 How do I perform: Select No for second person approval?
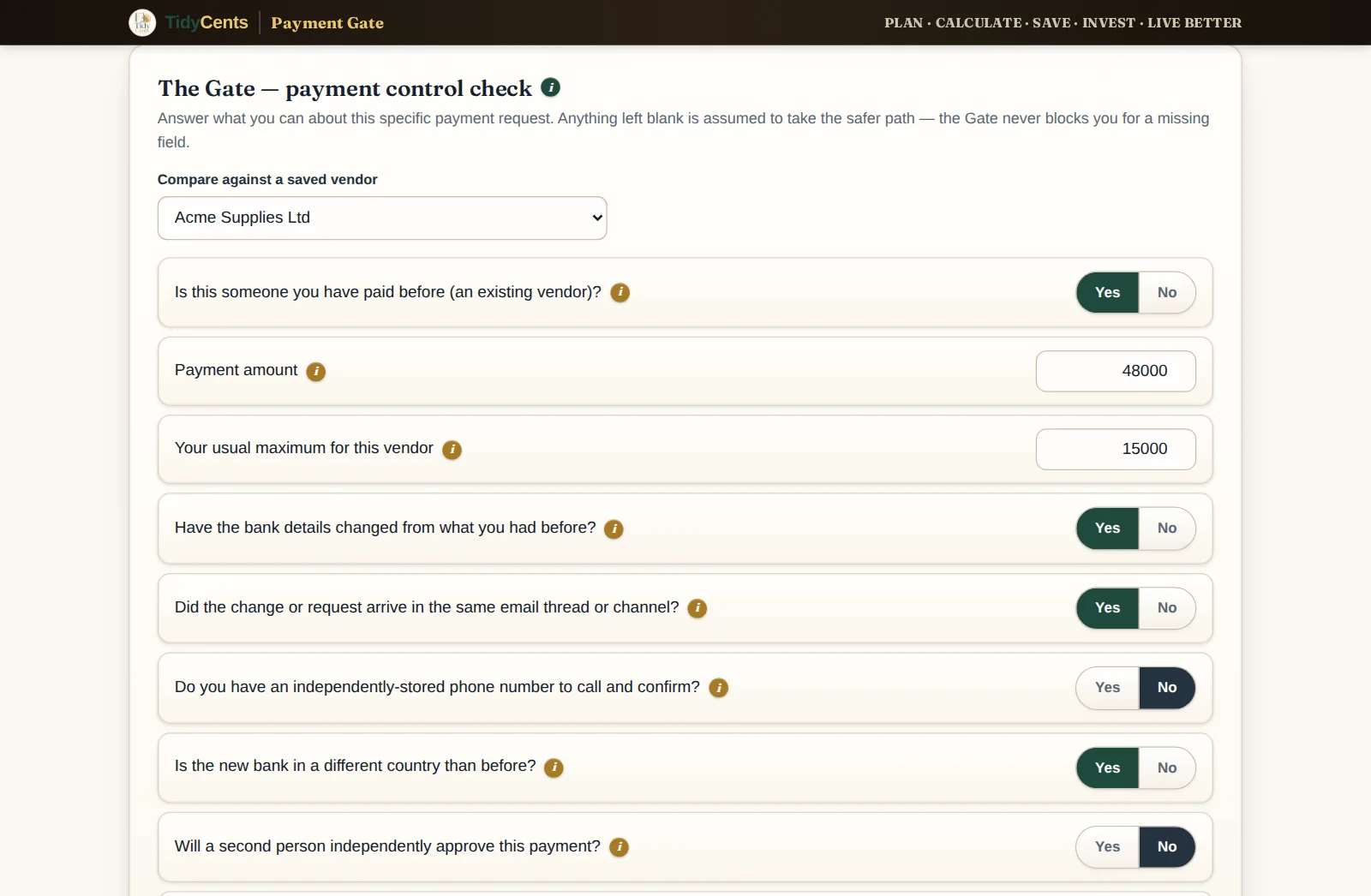point(1167,847)
